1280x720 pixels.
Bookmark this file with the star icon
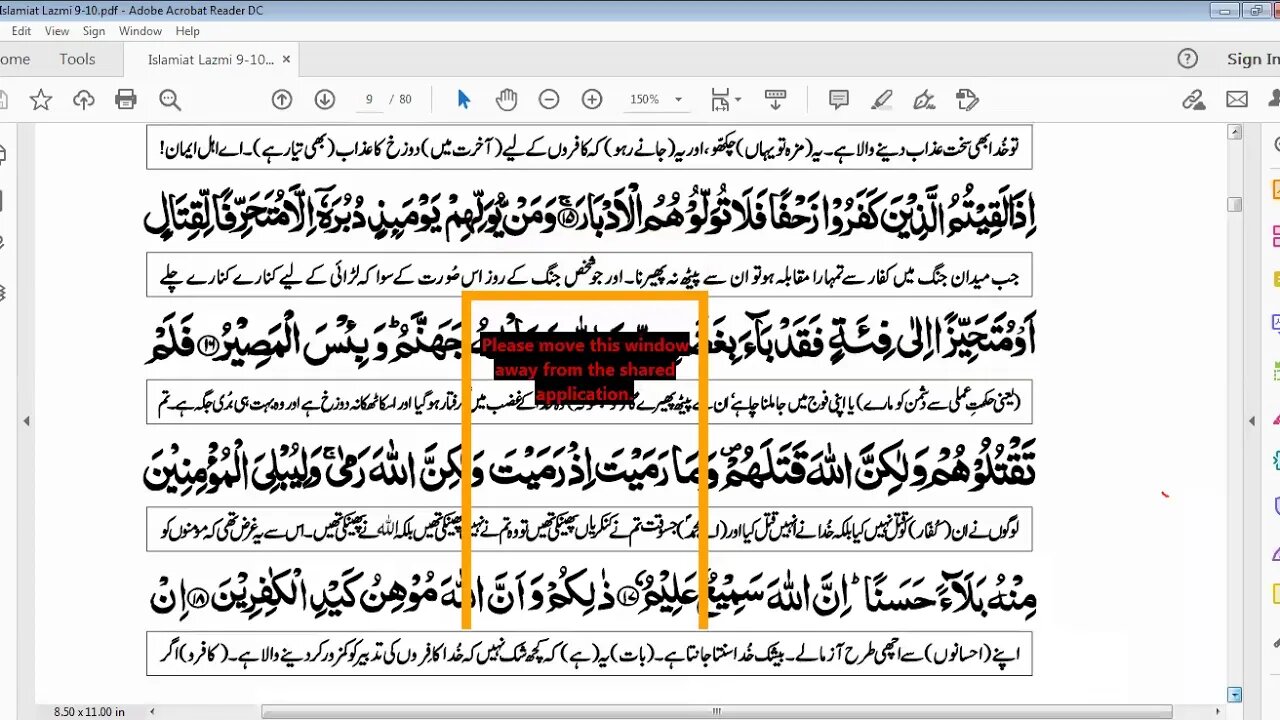pos(40,99)
